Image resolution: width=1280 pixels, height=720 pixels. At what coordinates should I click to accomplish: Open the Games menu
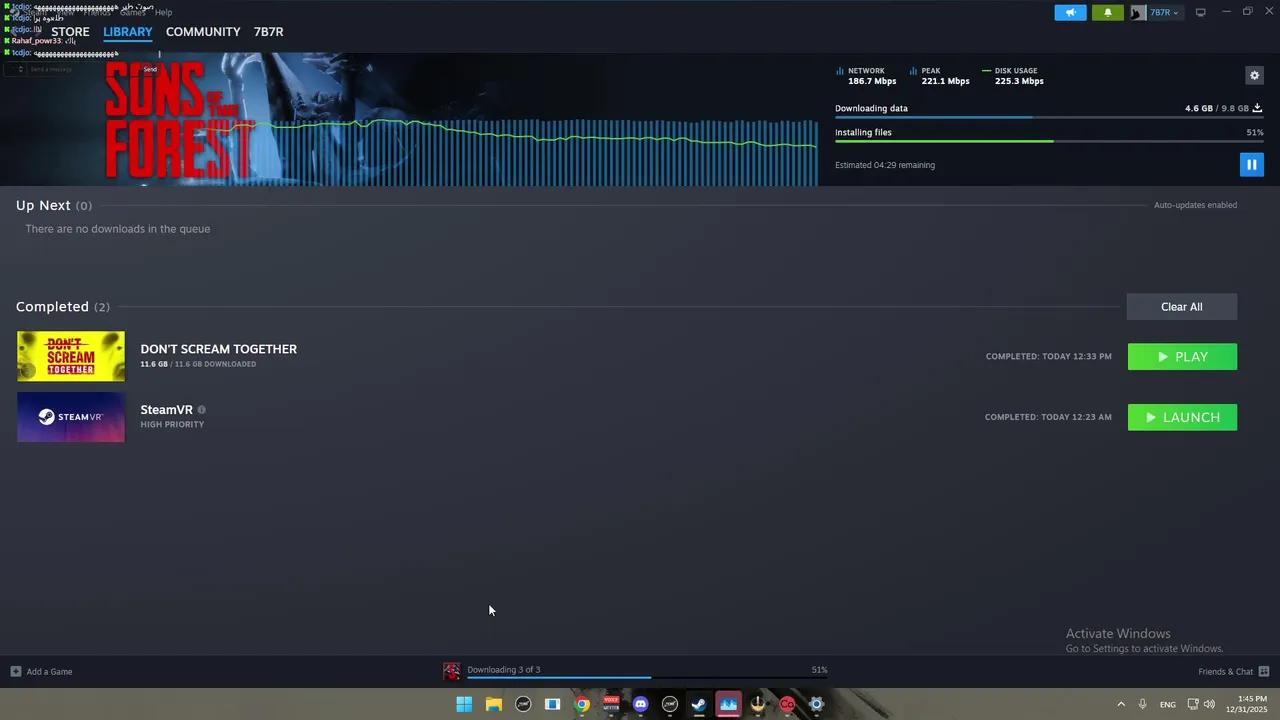(132, 12)
